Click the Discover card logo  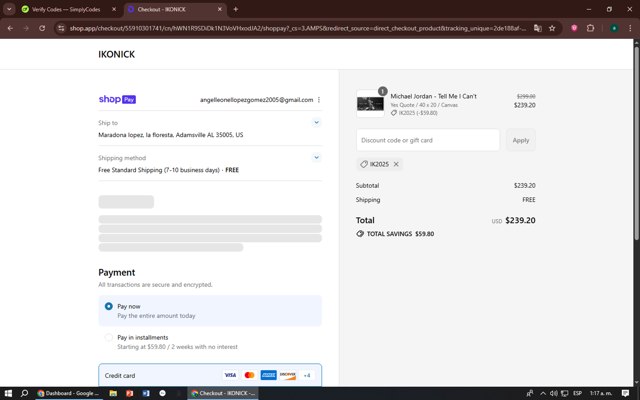tap(288, 375)
